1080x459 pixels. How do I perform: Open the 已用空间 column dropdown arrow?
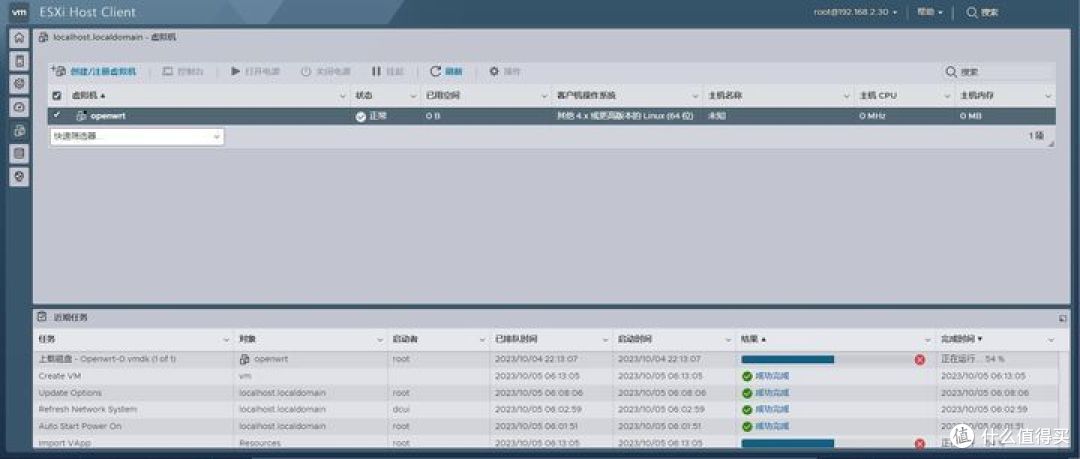coord(544,96)
